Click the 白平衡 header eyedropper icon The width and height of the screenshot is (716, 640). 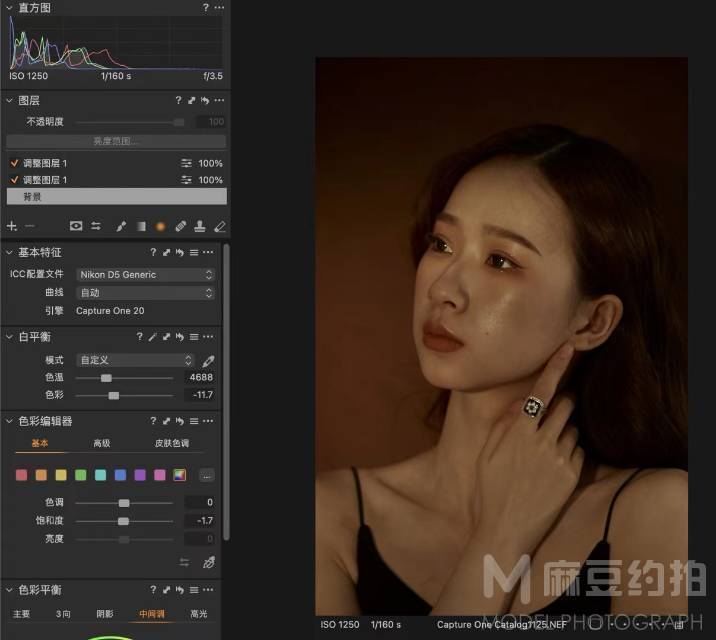pos(153,337)
